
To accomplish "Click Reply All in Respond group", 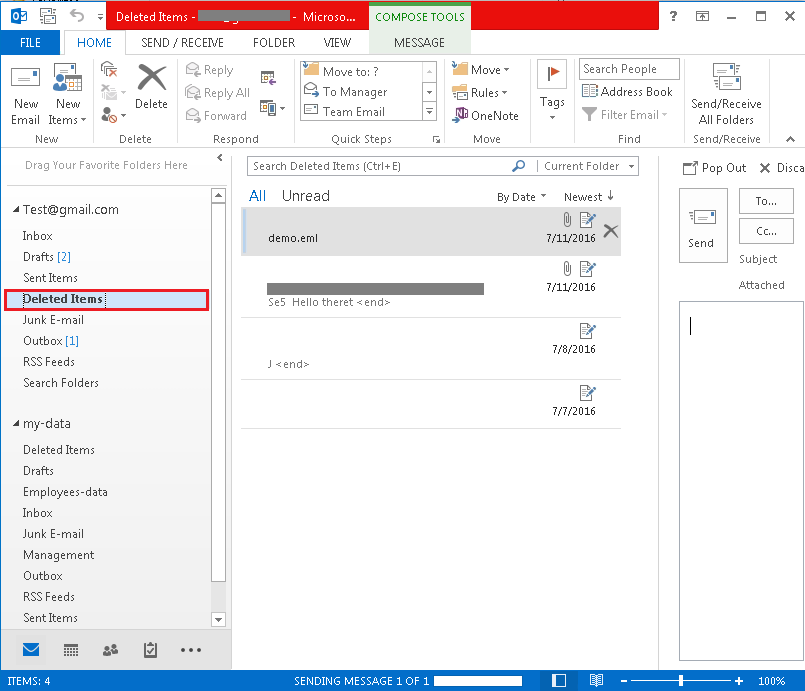I will pyautogui.click(x=218, y=92).
